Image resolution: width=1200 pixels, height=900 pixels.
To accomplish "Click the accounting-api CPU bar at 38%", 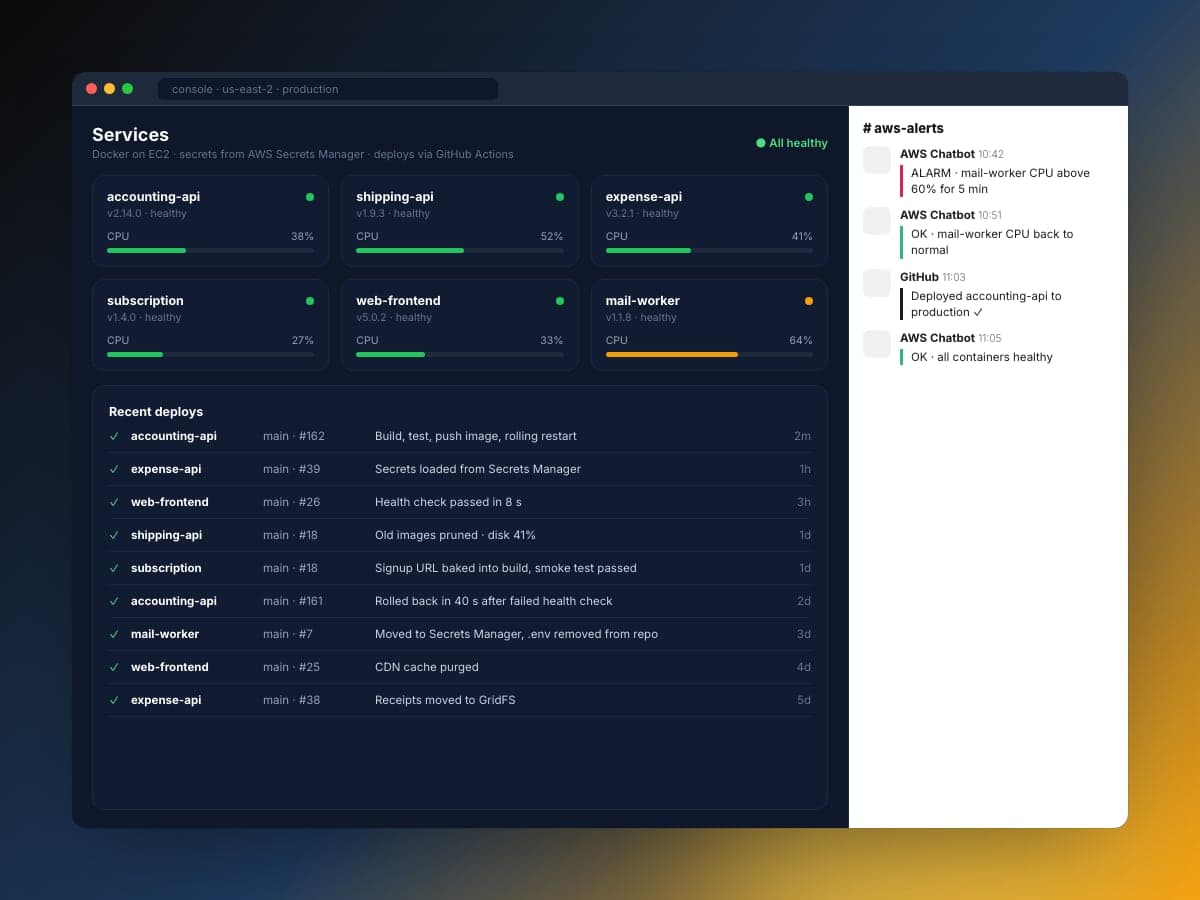I will [210, 250].
